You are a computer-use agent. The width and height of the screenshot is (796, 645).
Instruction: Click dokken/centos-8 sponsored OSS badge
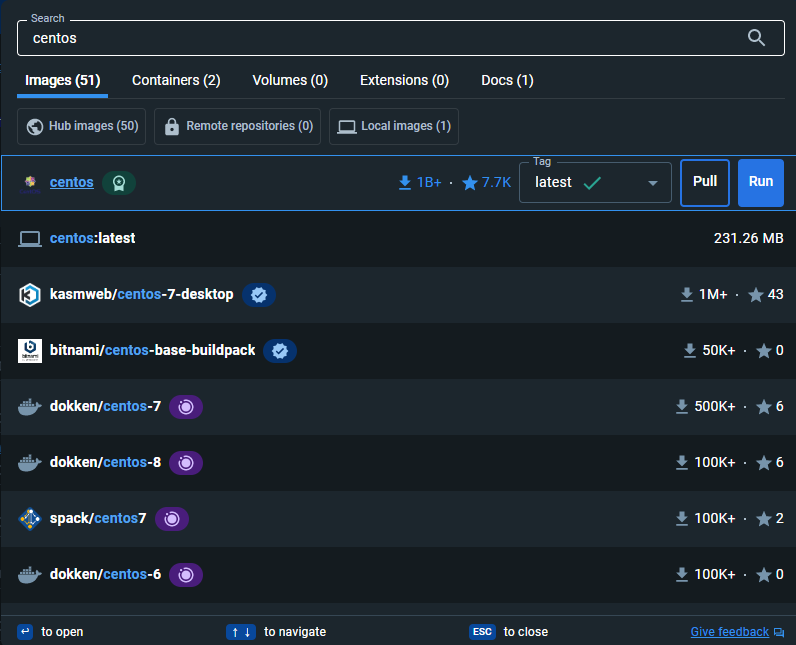pos(186,462)
